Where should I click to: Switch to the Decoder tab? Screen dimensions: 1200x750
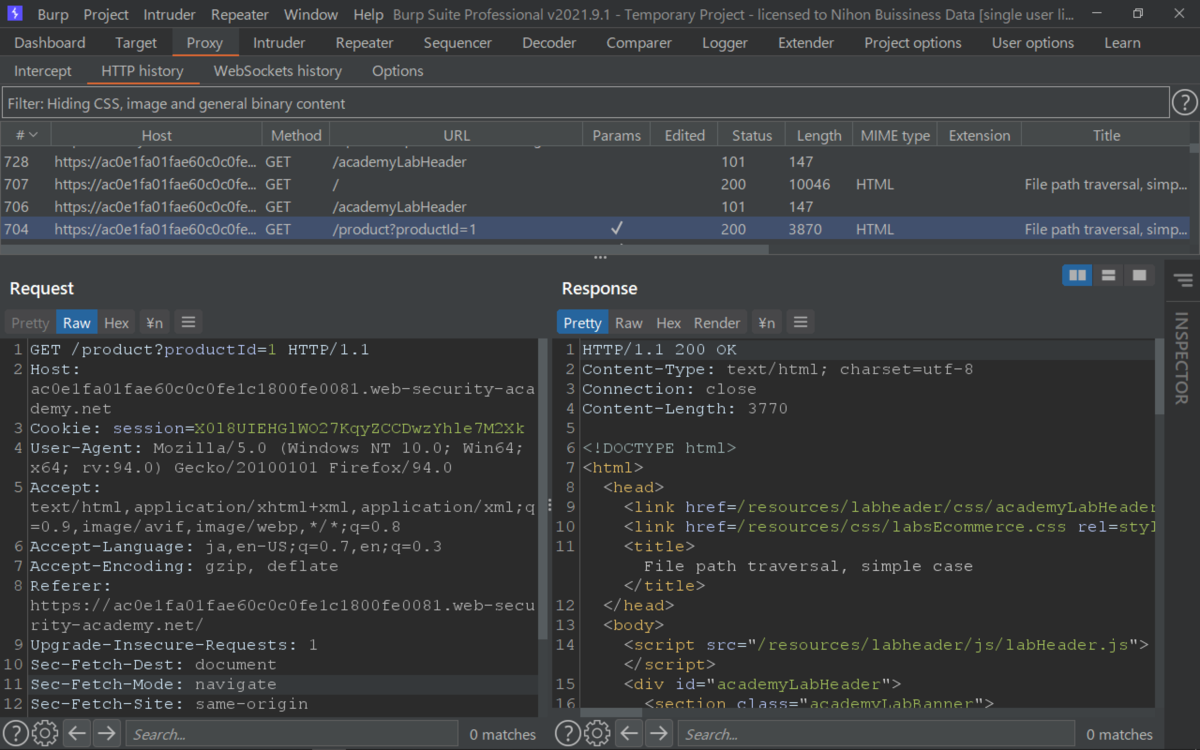549,43
